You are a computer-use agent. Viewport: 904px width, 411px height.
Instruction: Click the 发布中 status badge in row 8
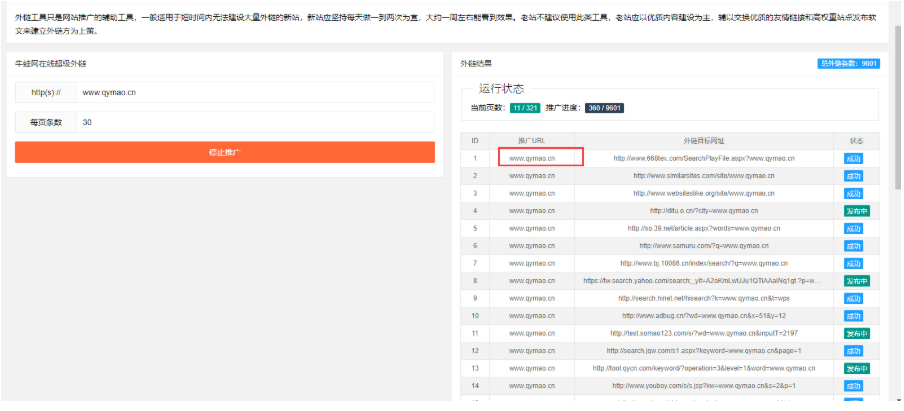coord(857,281)
